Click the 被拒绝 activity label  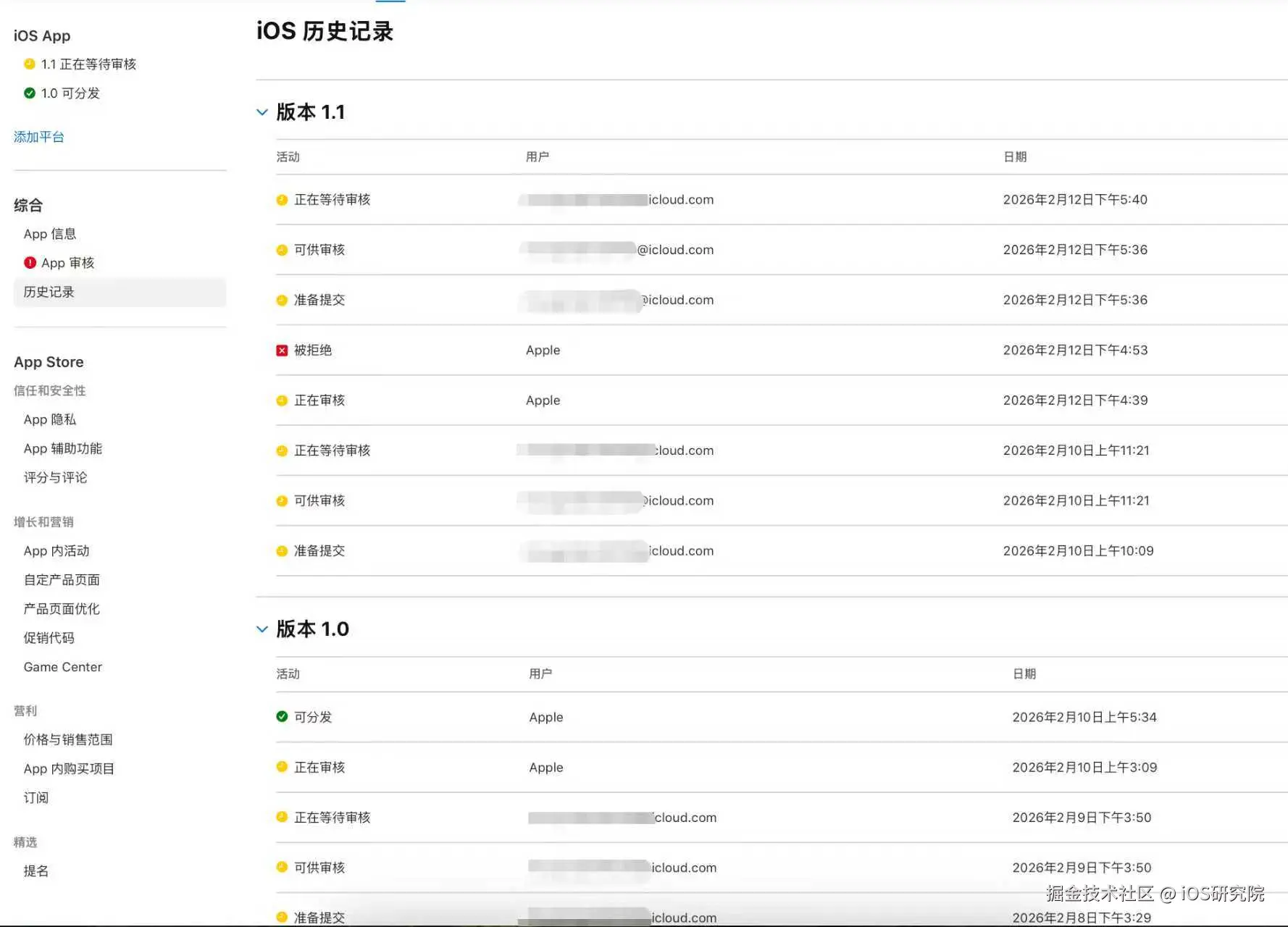click(x=313, y=351)
